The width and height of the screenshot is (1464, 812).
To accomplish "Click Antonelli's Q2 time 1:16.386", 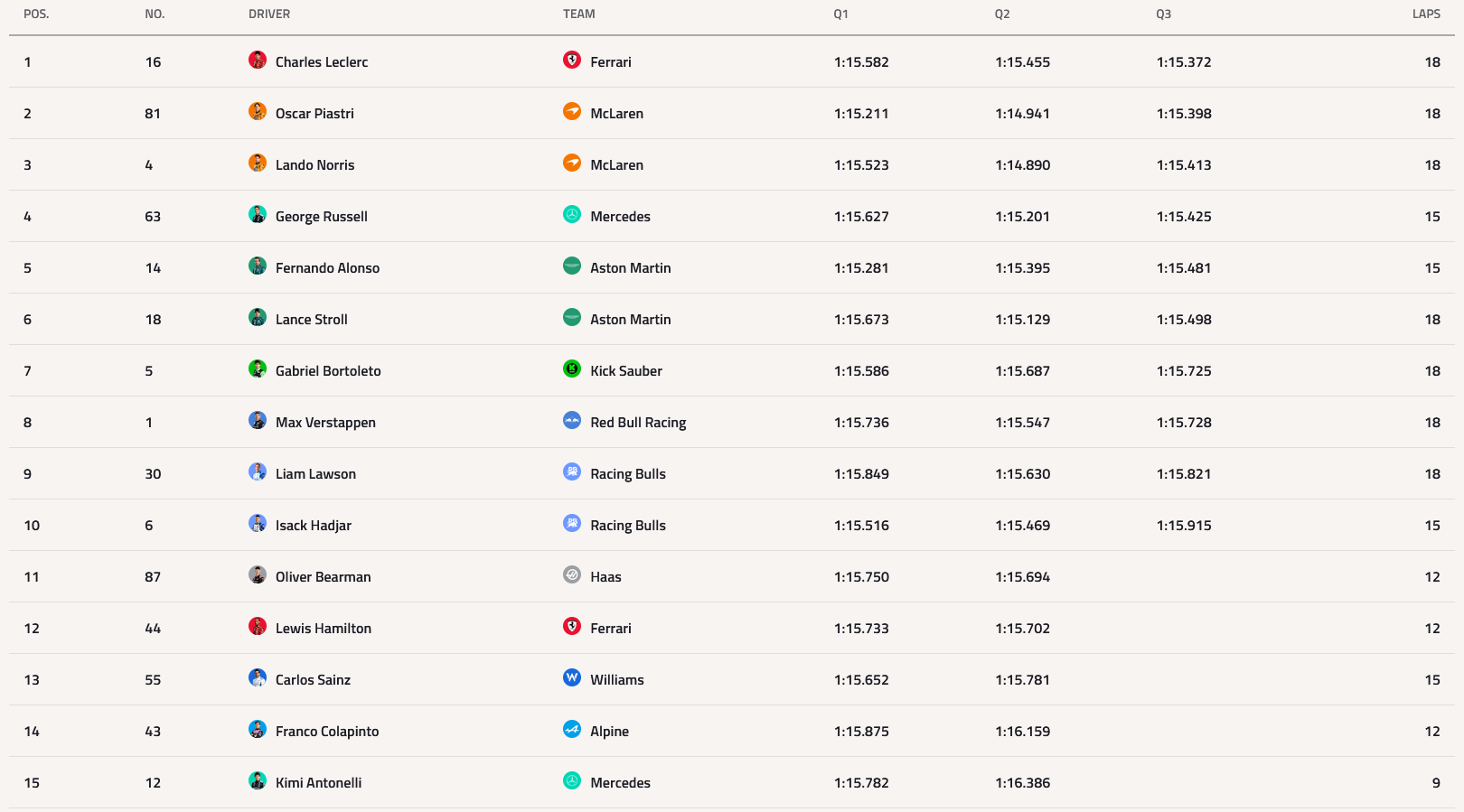I will click(x=1023, y=783).
